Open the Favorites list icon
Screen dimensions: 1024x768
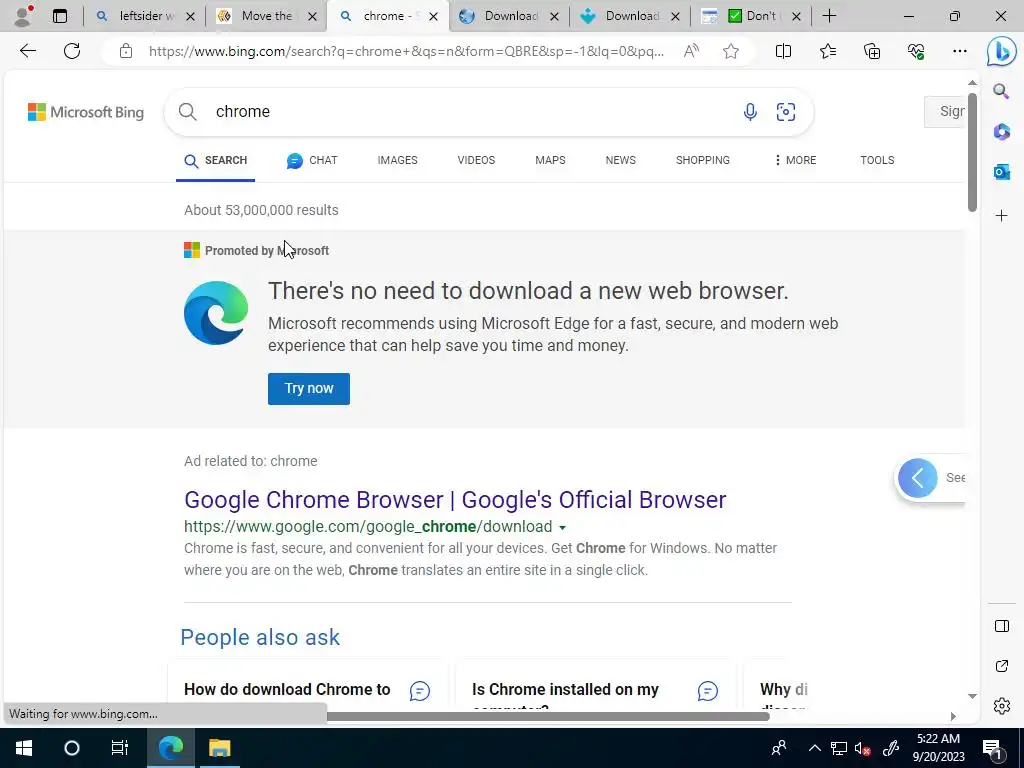click(827, 51)
